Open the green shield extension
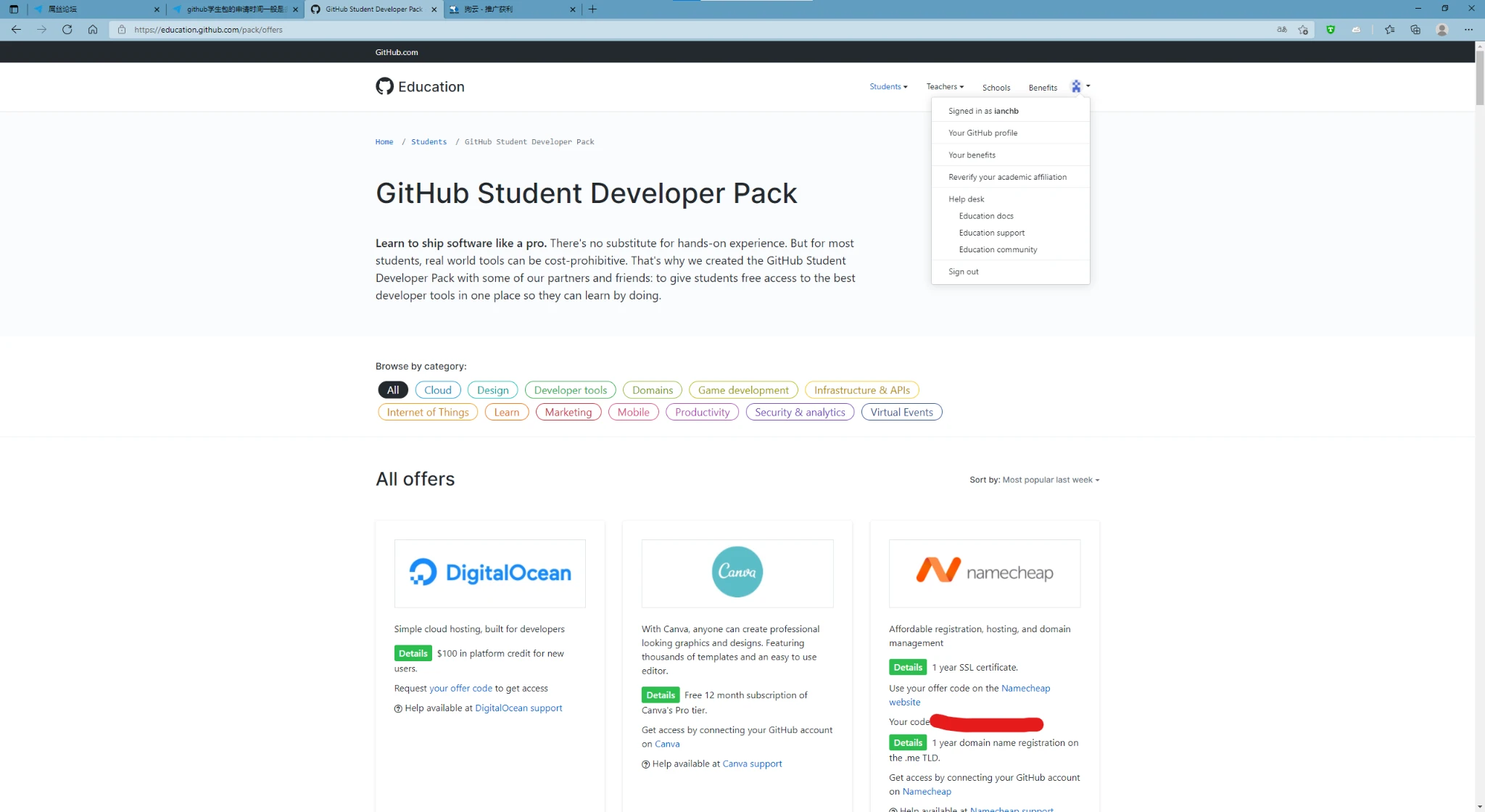Viewport: 1485px width, 812px height. pyautogui.click(x=1331, y=30)
